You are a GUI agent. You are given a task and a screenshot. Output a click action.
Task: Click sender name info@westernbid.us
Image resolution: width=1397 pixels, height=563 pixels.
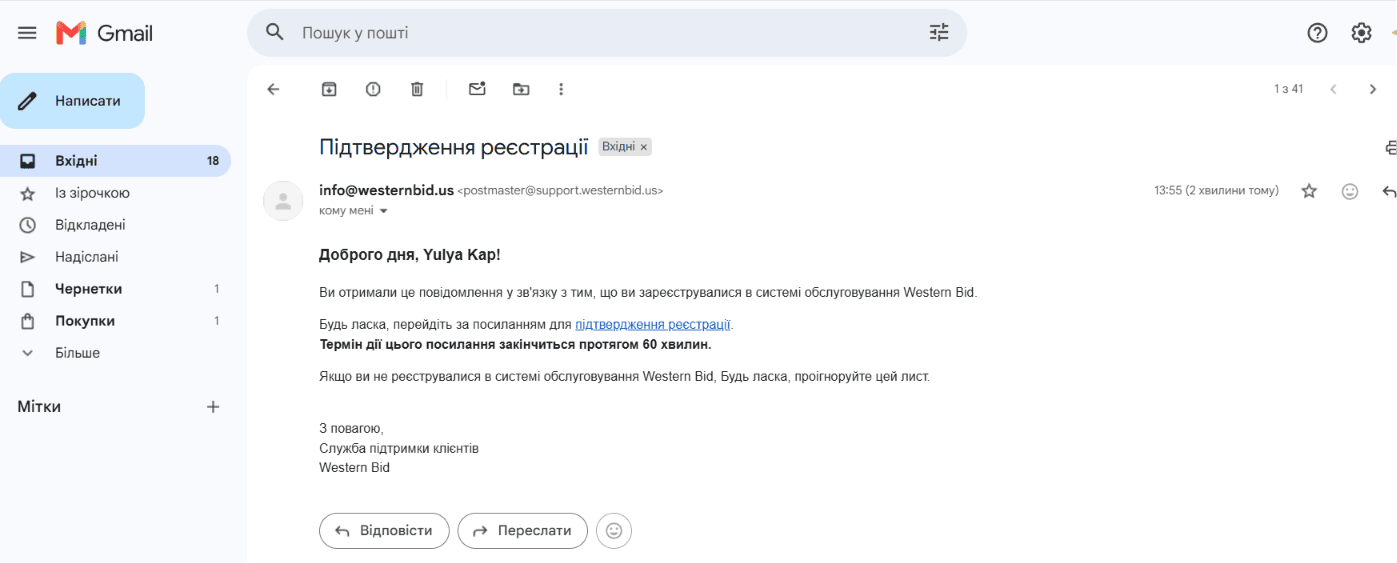coord(386,190)
